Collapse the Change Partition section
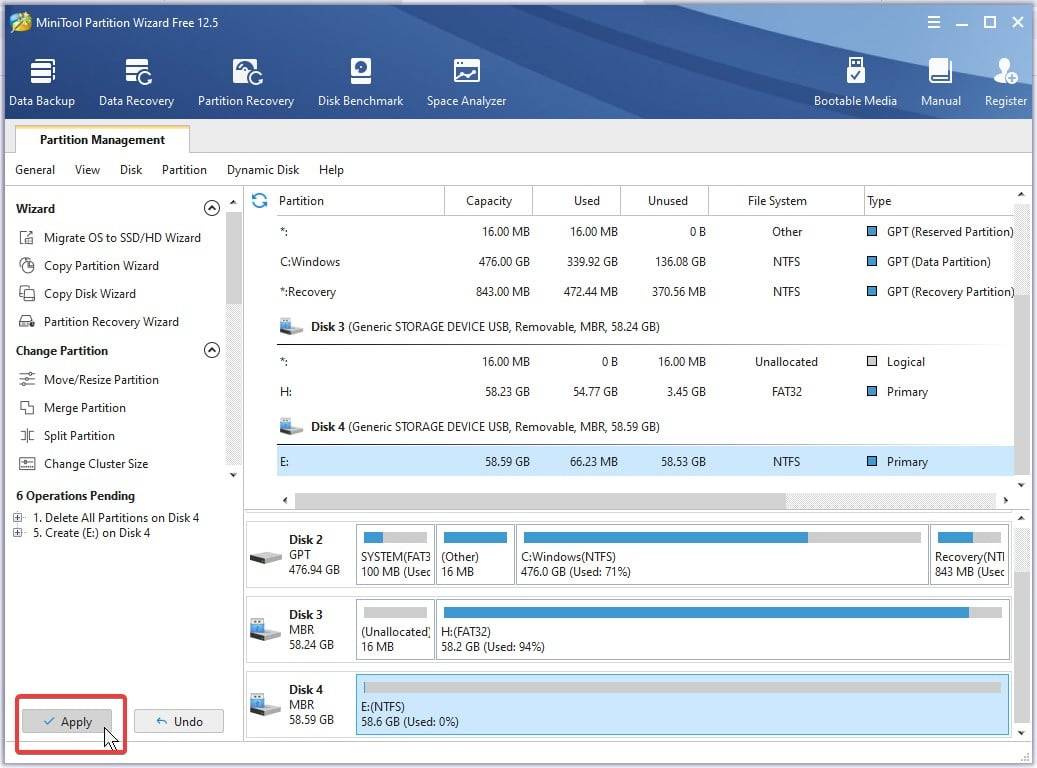This screenshot has width=1037, height=768. click(x=211, y=351)
